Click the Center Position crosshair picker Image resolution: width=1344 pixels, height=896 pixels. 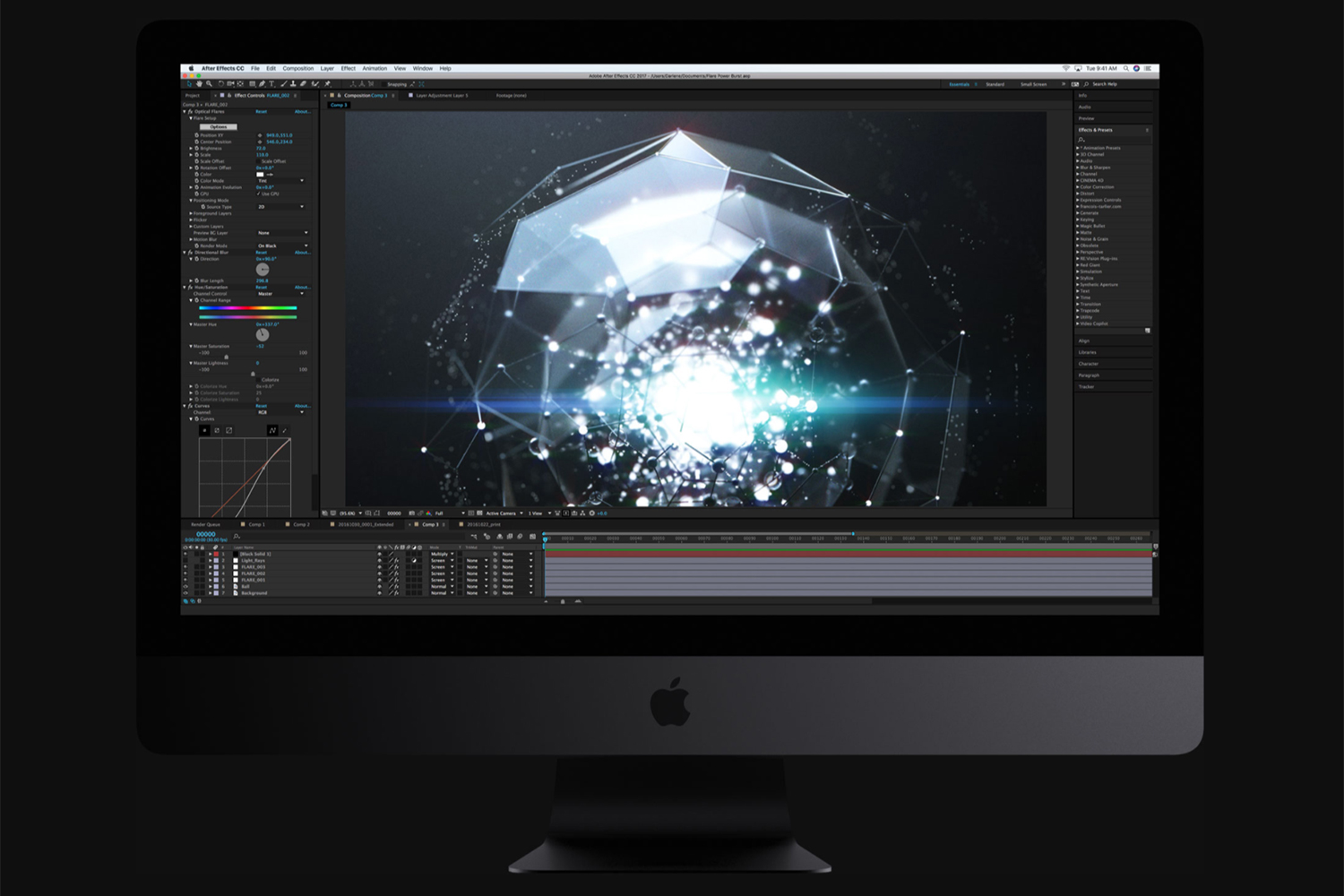(x=260, y=142)
